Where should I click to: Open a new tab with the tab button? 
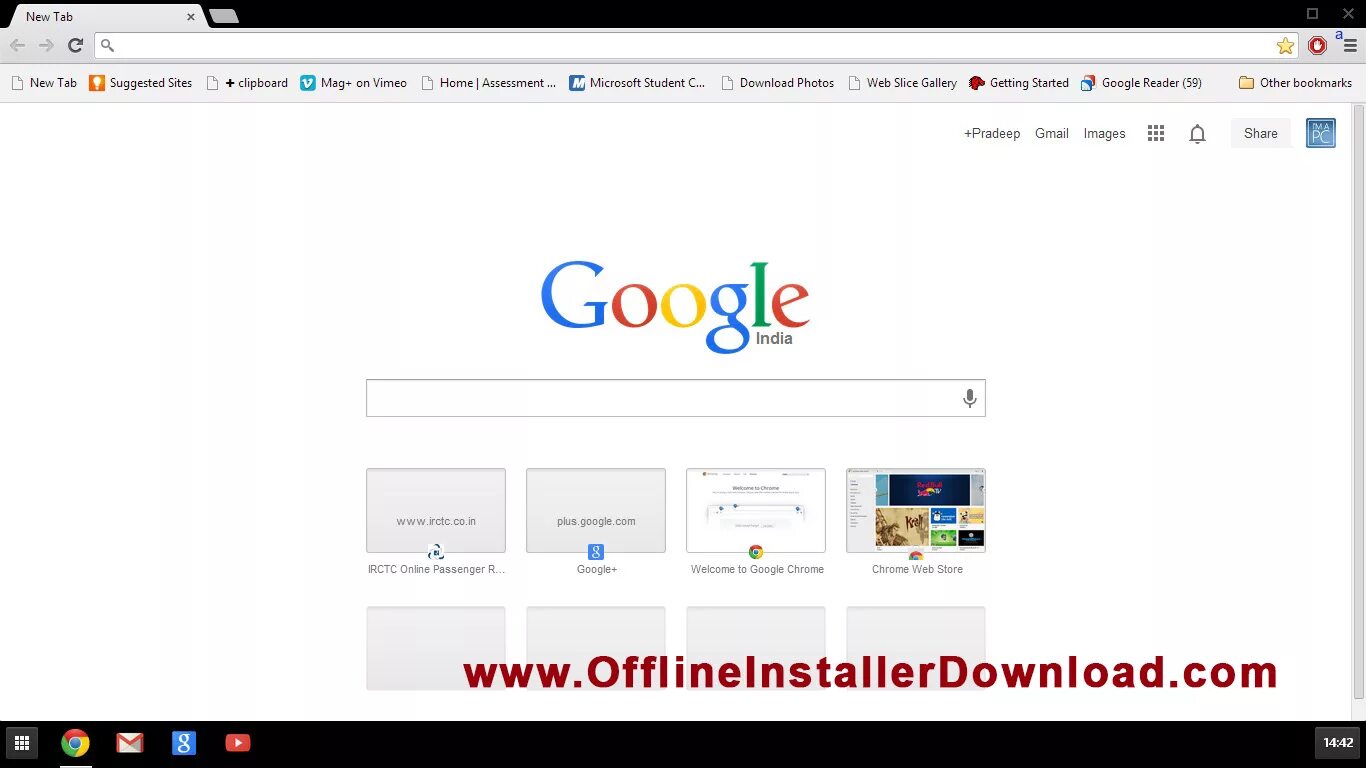pyautogui.click(x=223, y=16)
